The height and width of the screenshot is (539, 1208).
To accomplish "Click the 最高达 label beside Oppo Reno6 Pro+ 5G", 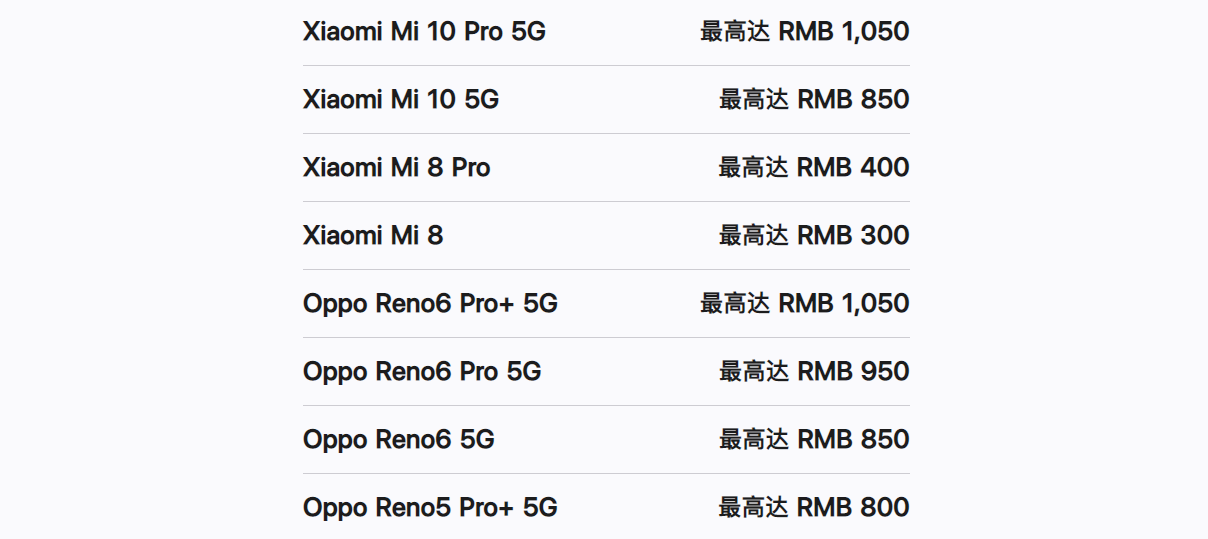I will point(735,304).
